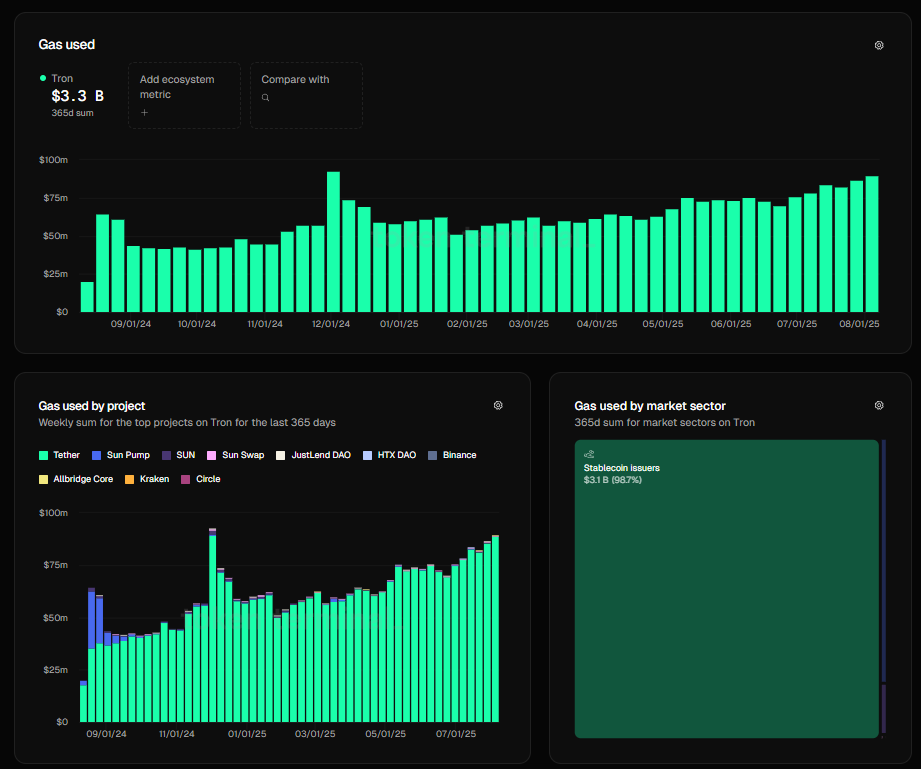Select the Stablecoin issuers treemap block

coord(727,589)
